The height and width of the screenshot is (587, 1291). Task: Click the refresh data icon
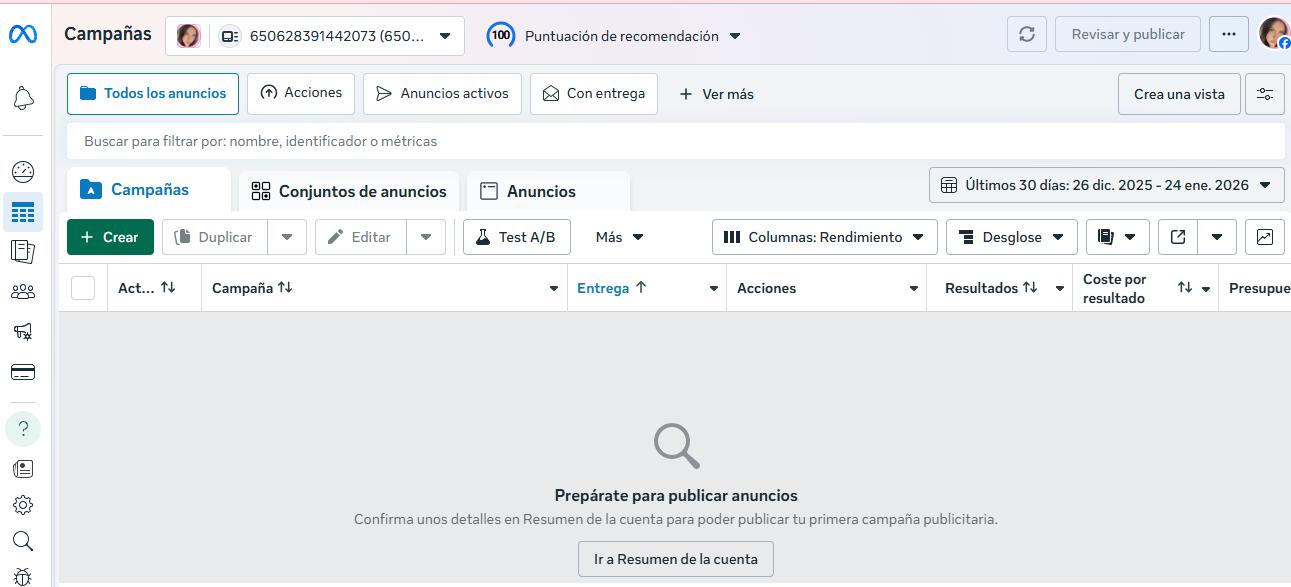[1026, 35]
